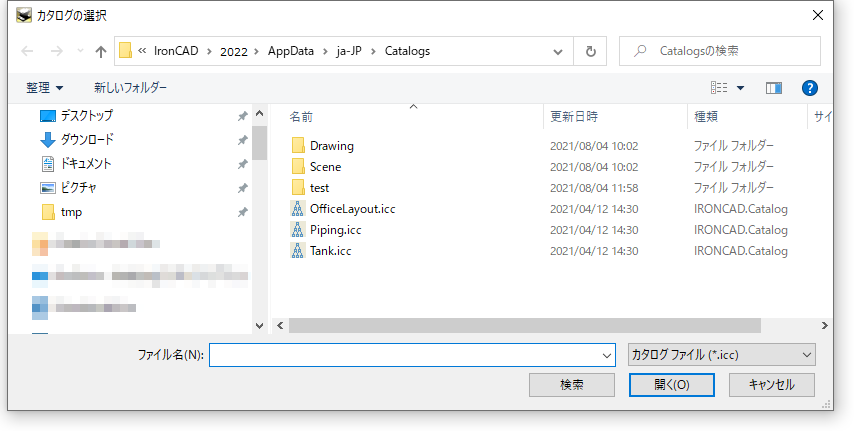Click the Up one level arrow icon
Image resolution: width=854 pixels, height=431 pixels.
pyautogui.click(x=100, y=51)
